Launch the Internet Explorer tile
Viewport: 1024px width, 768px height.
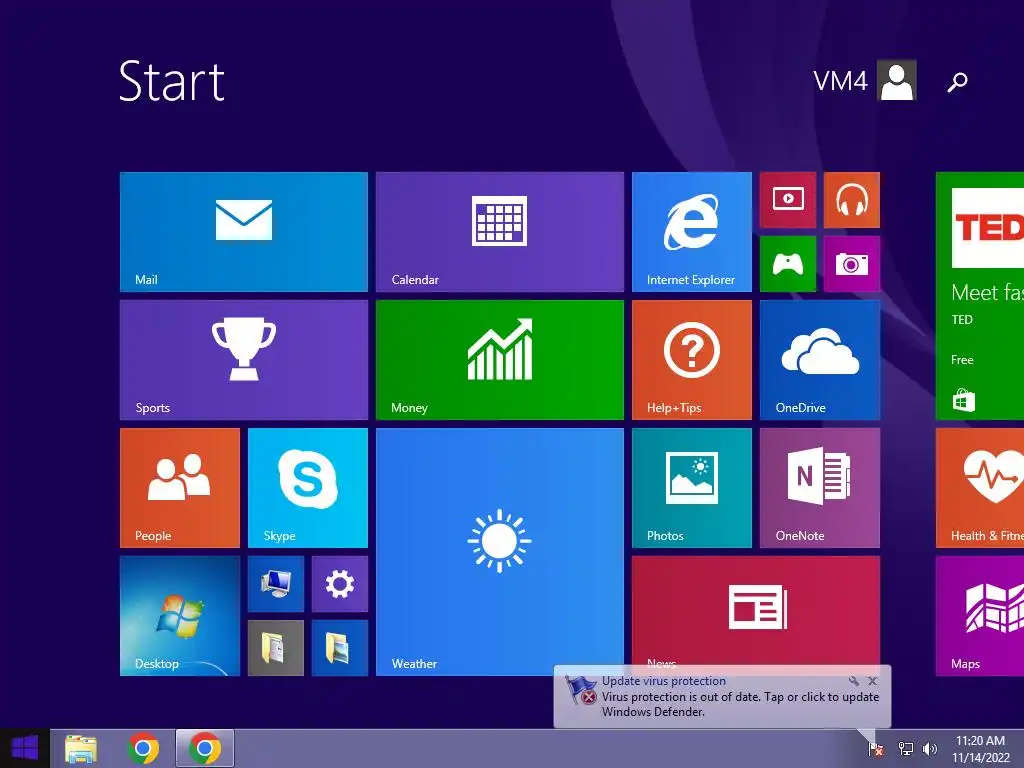click(692, 232)
